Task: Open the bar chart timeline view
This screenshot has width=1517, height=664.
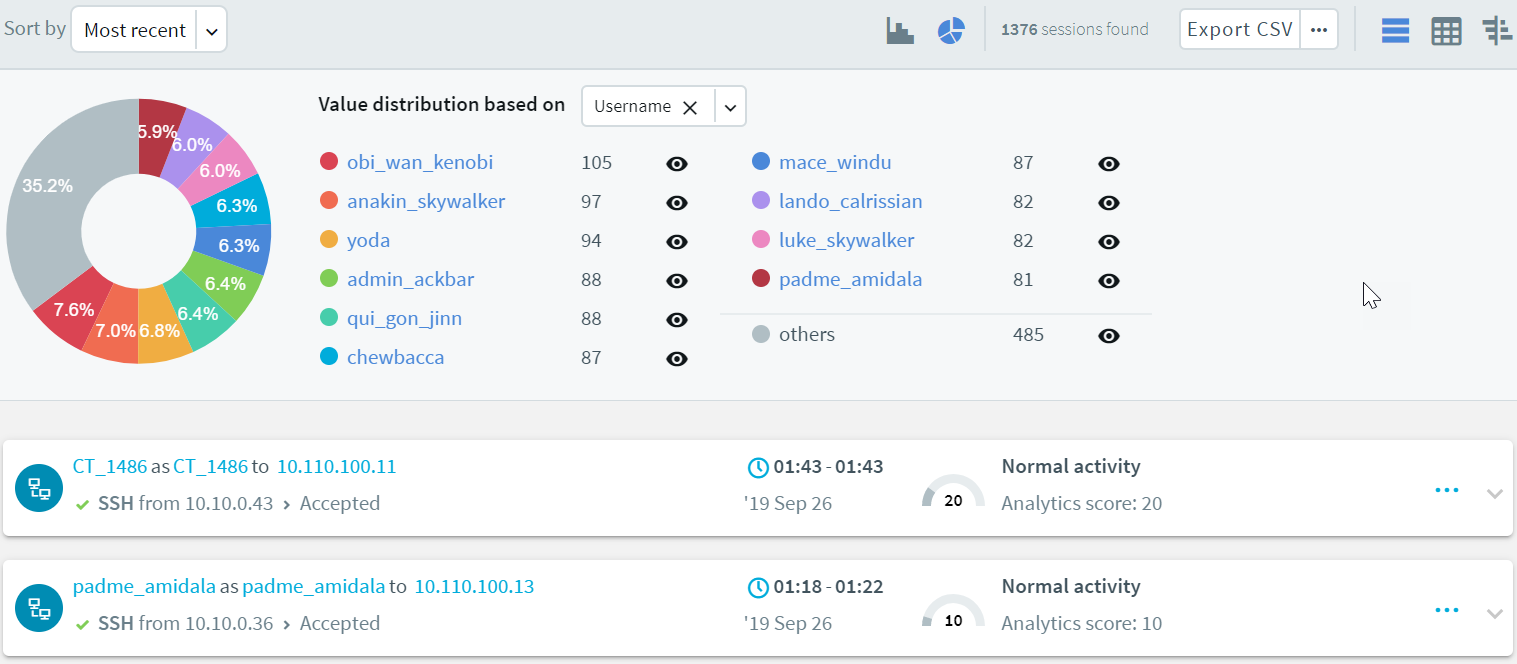Action: 900,31
